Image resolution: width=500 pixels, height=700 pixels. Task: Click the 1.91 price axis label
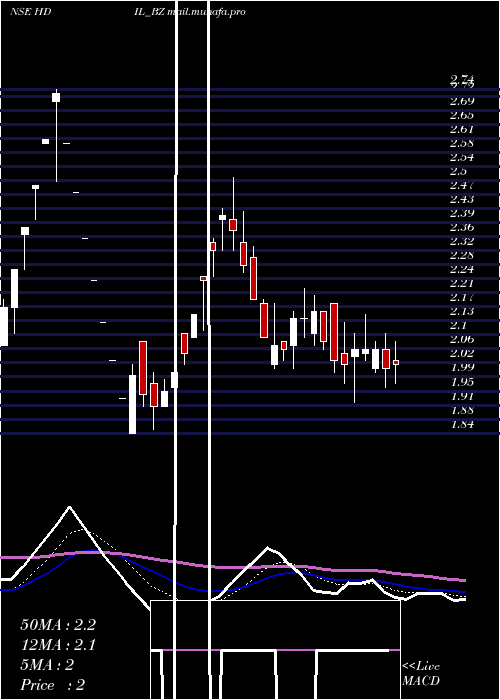pos(462,396)
